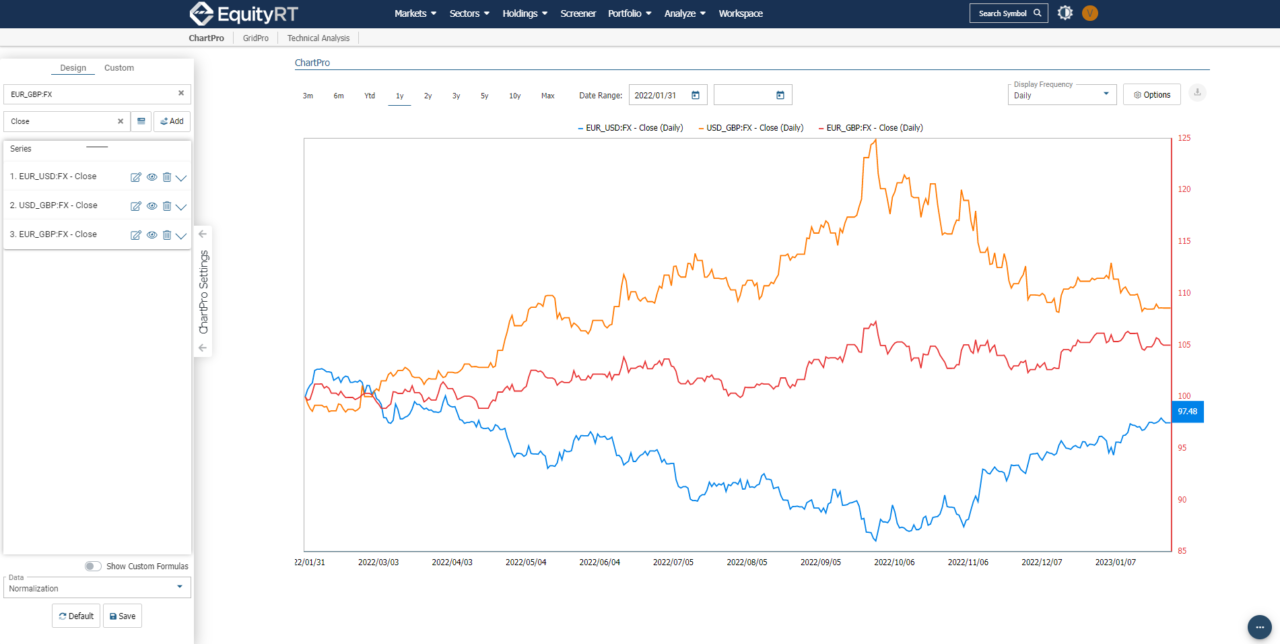Click the notifications bell icon
This screenshot has height=644, width=1280.
1064,13
